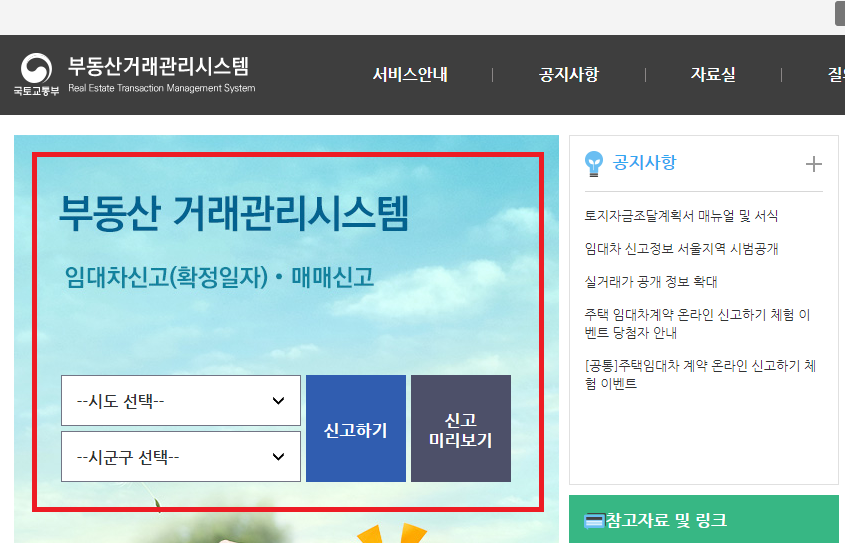Open the blue 공지사항 panel heading
Screen dimensions: 845x543
click(644, 163)
